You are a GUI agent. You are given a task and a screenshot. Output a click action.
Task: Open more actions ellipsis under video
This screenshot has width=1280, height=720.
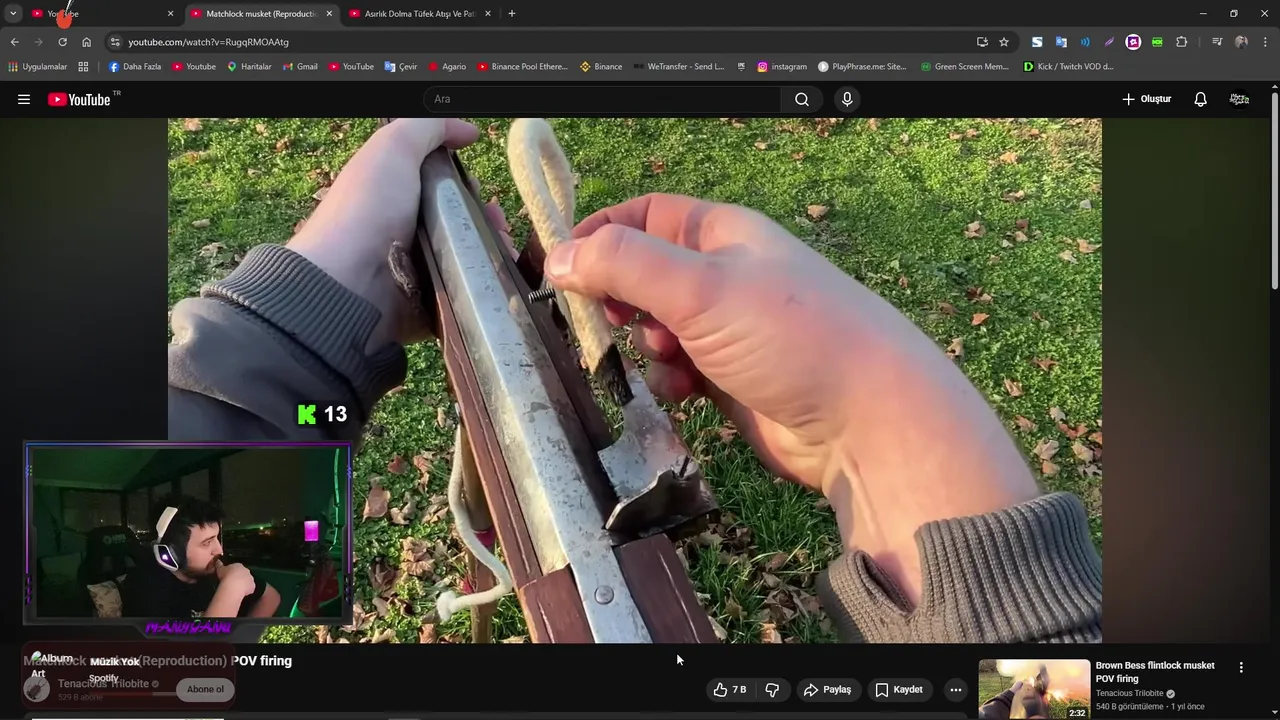956,690
